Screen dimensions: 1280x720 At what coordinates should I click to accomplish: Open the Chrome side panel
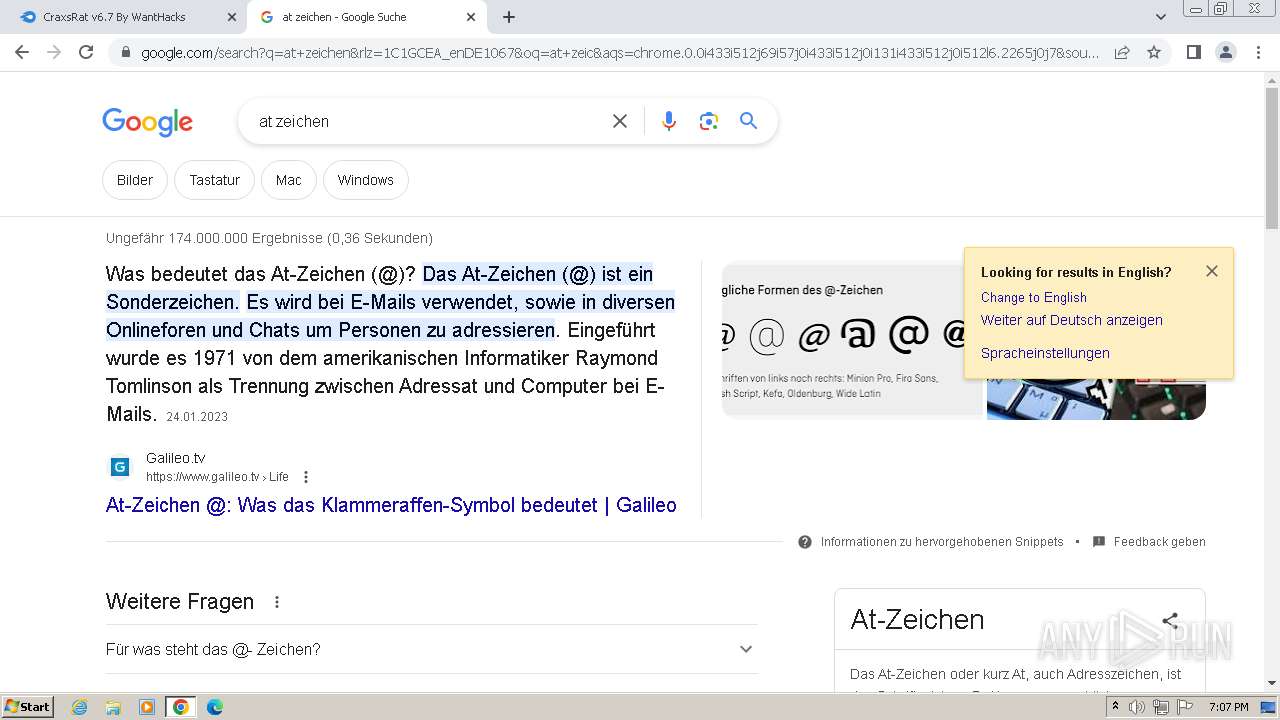[x=1193, y=52]
